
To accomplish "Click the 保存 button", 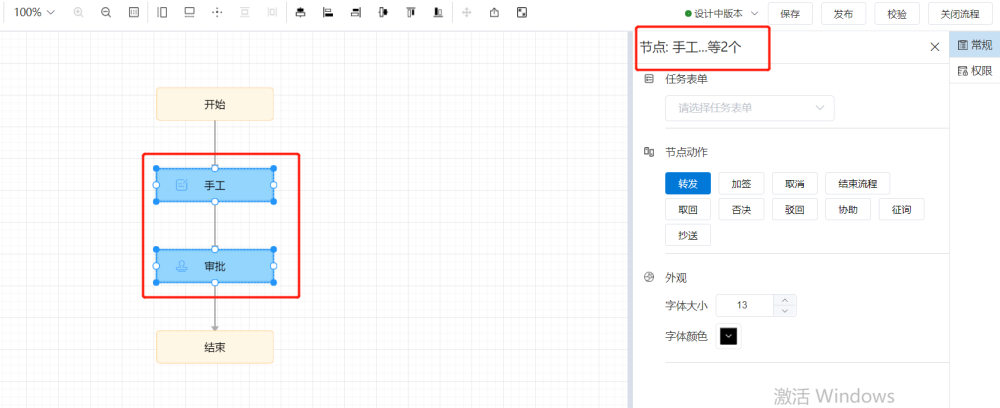I will pyautogui.click(x=790, y=14).
